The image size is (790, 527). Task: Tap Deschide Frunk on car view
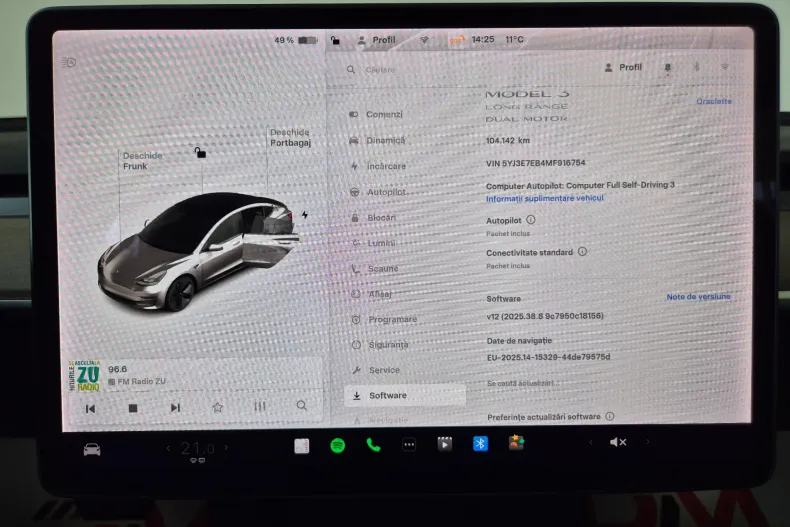tap(142, 161)
